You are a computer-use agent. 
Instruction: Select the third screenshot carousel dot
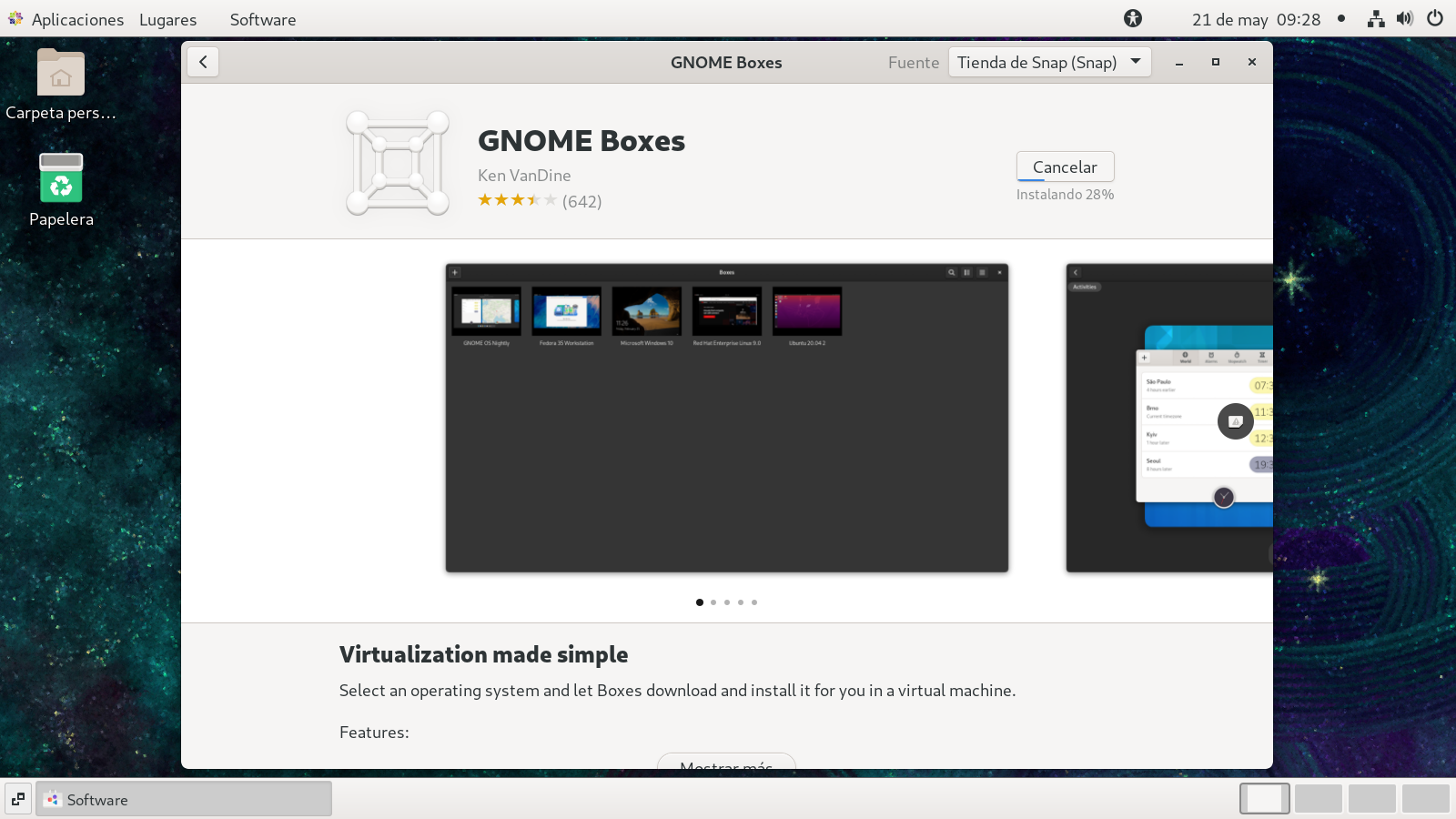pos(727,602)
